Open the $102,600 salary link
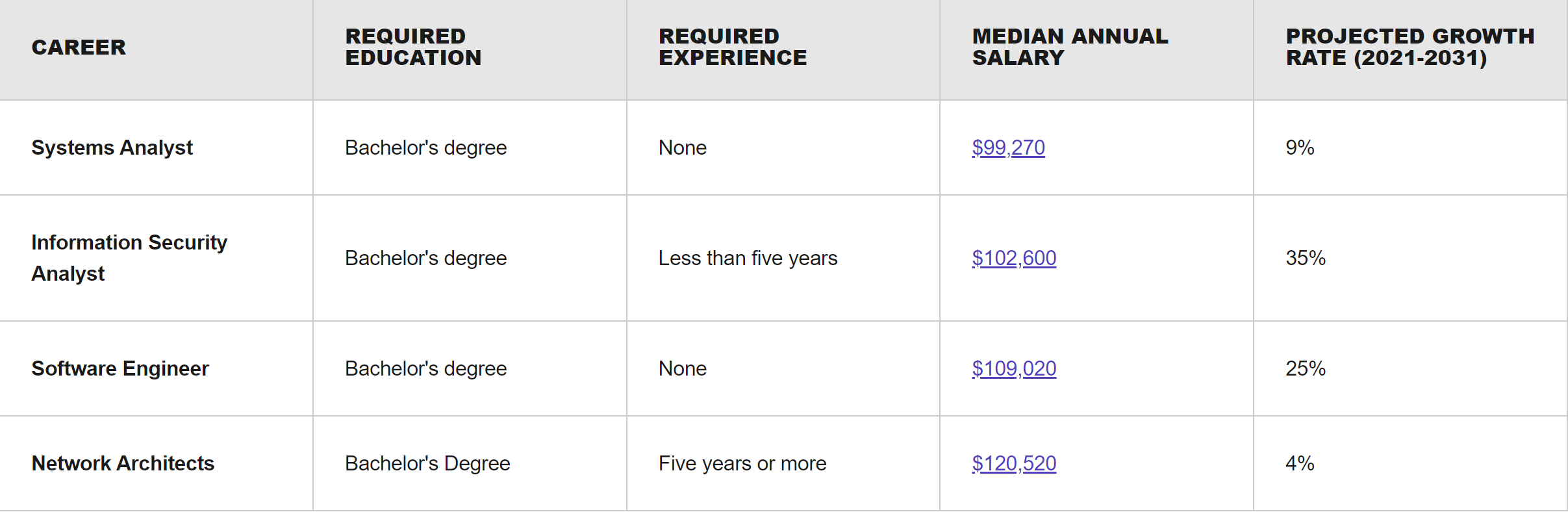This screenshot has width=1568, height=512. [1014, 258]
